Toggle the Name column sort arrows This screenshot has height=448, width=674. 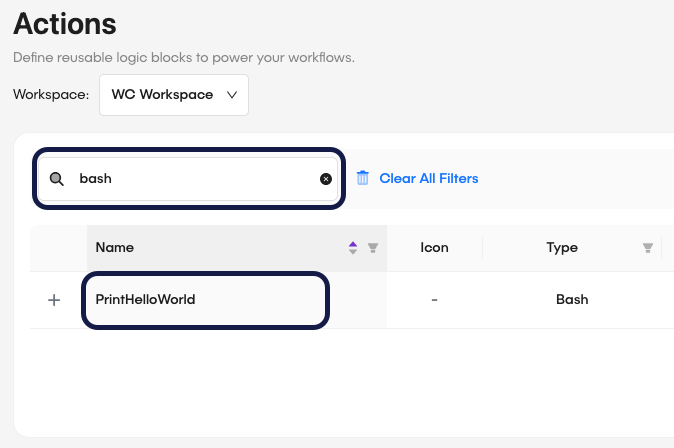click(x=353, y=248)
